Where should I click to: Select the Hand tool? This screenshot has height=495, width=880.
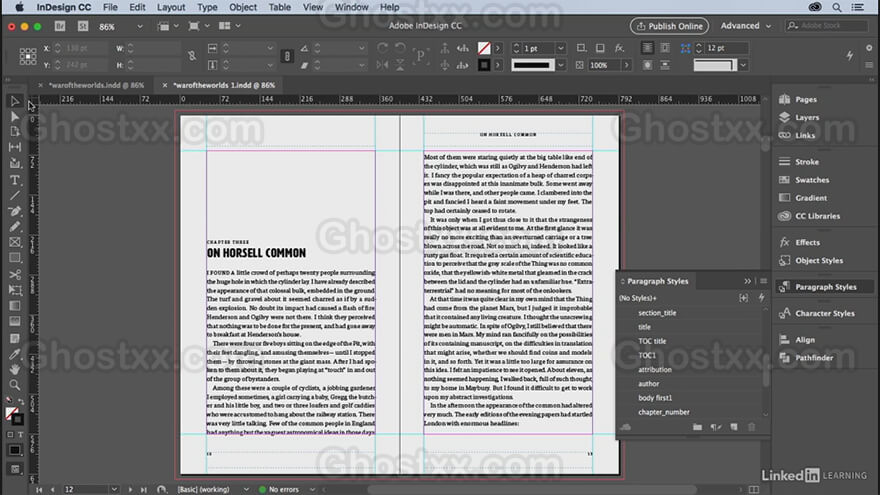point(15,369)
